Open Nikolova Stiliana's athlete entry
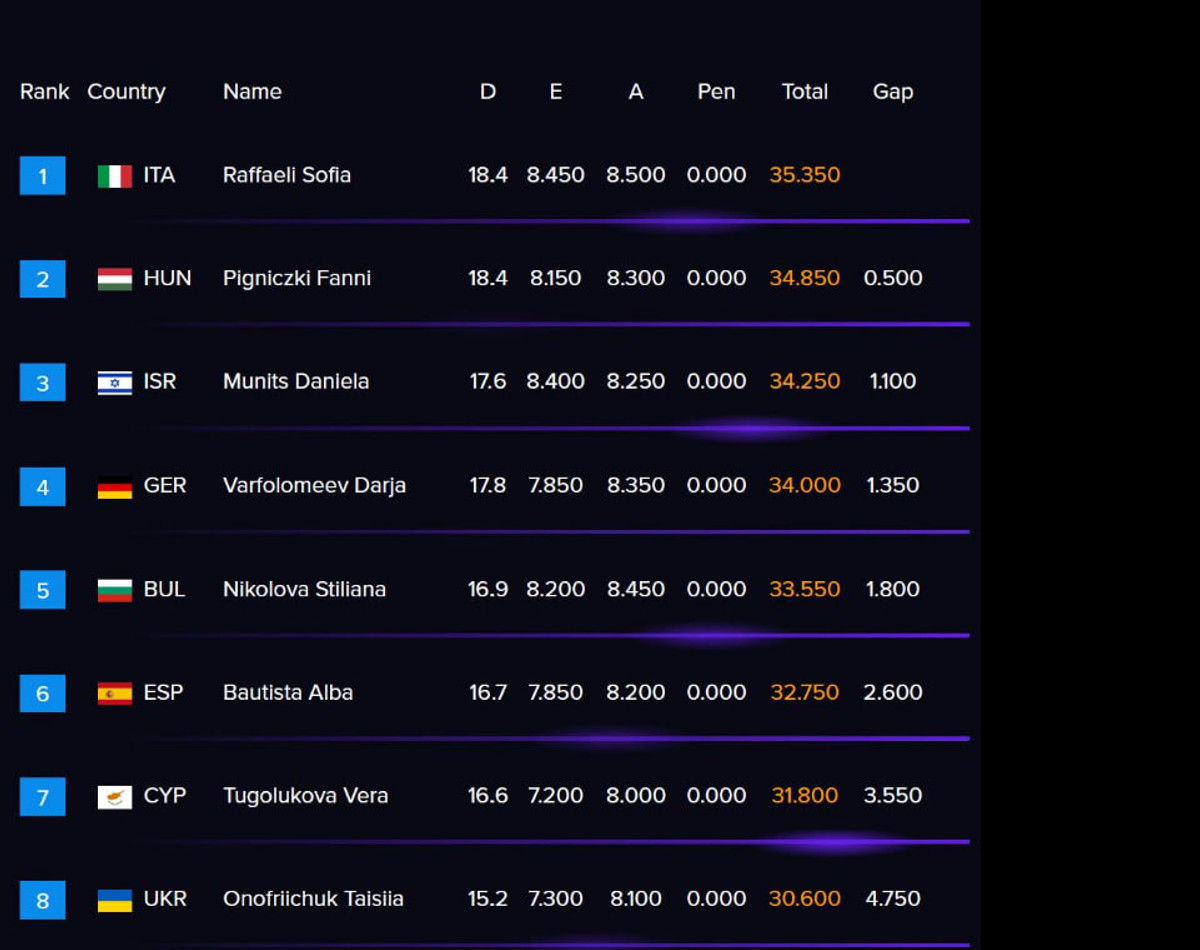 tap(304, 589)
